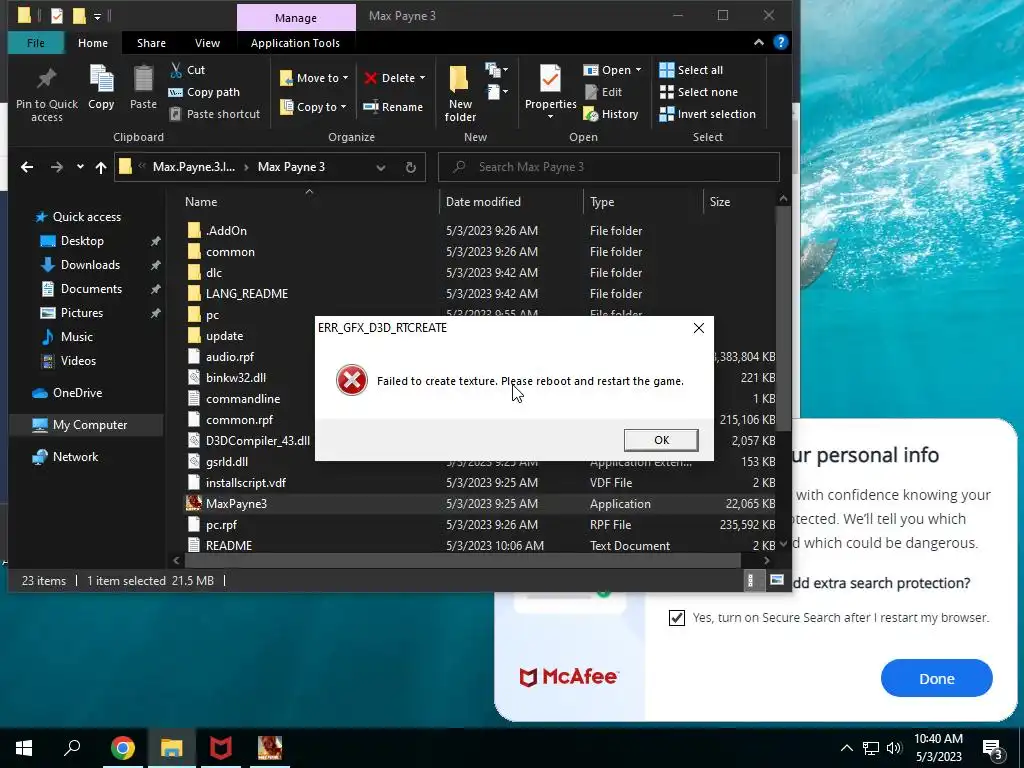The width and height of the screenshot is (1024, 768).
Task: Select OneDrive in navigation pane
Action: click(77, 393)
